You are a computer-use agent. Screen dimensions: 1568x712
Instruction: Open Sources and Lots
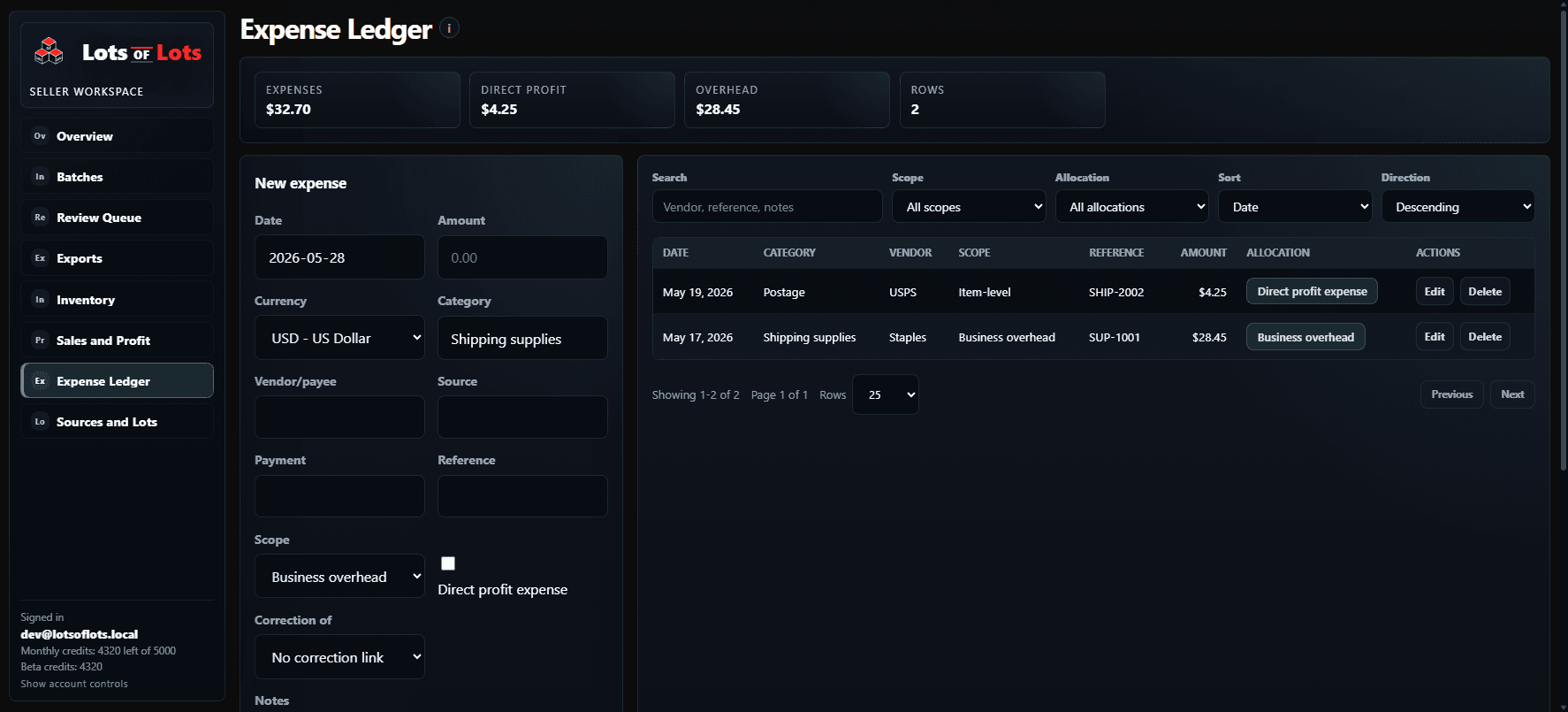[117, 422]
